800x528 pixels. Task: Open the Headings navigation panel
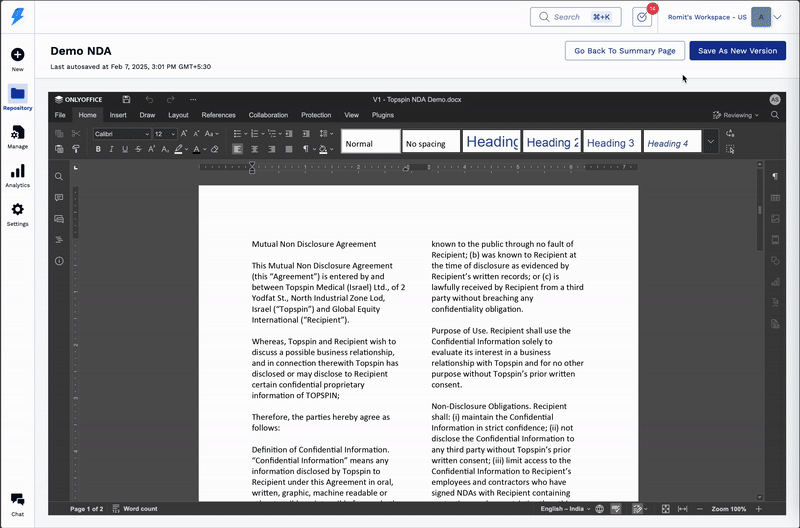59,240
